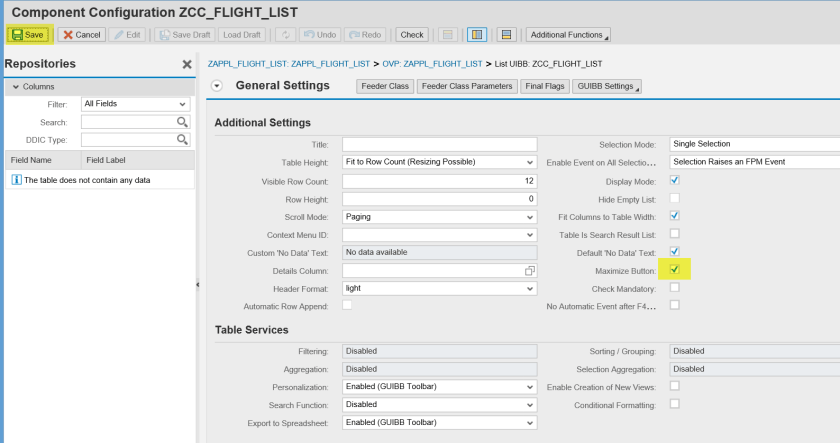Open value help for Details Column
The width and height of the screenshot is (840, 443).
530,271
